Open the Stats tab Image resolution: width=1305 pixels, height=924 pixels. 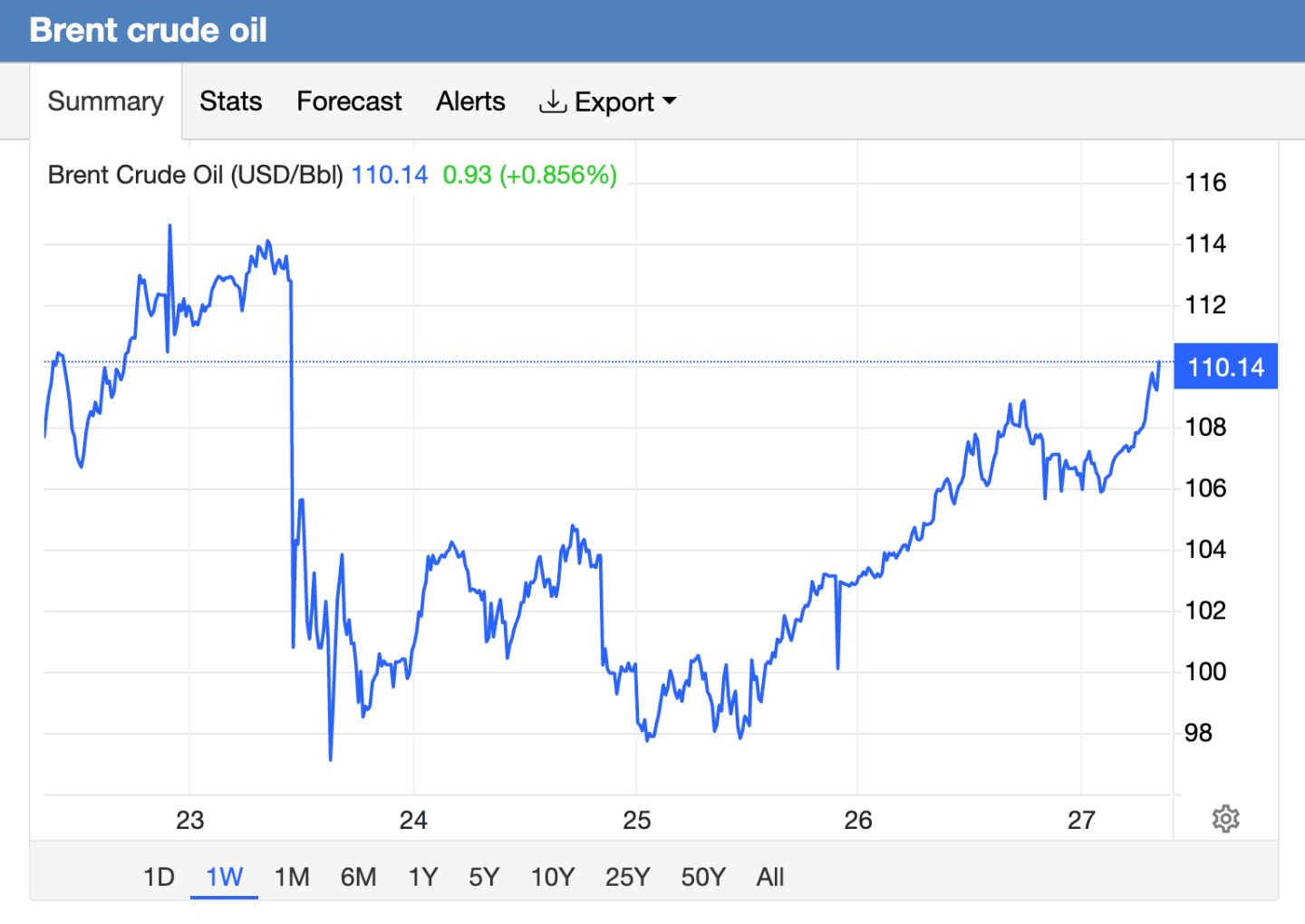click(230, 101)
